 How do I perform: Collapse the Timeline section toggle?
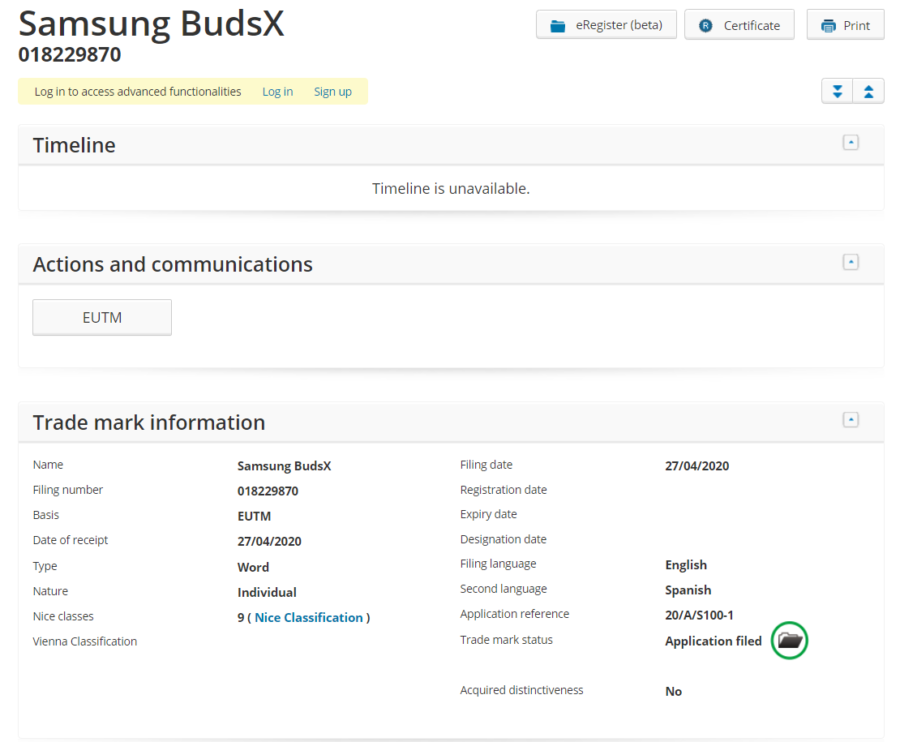(x=851, y=143)
